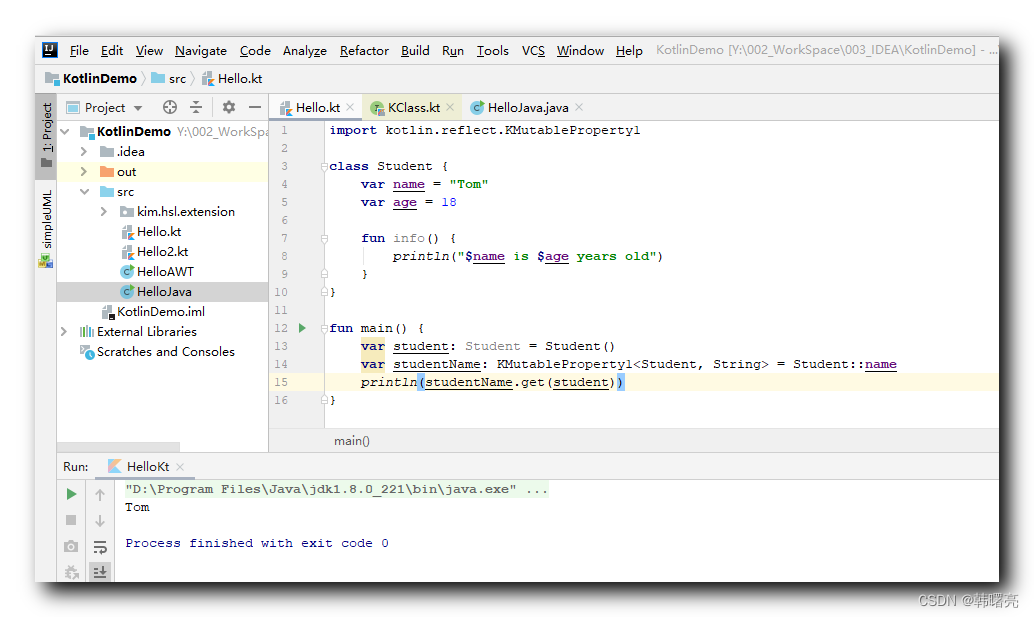Toggle scroll to end in Run console

100,572
